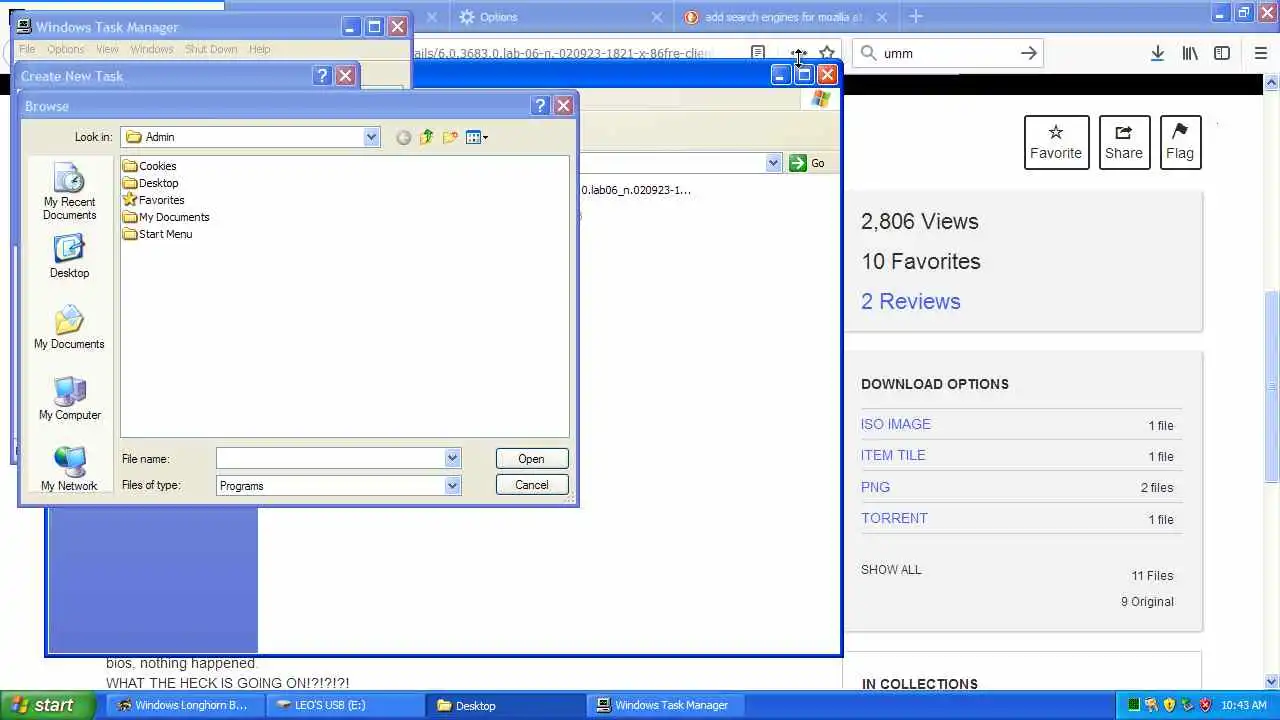Open My Network in Browse sidebar
This screenshot has width=1280, height=720.
pyautogui.click(x=69, y=470)
